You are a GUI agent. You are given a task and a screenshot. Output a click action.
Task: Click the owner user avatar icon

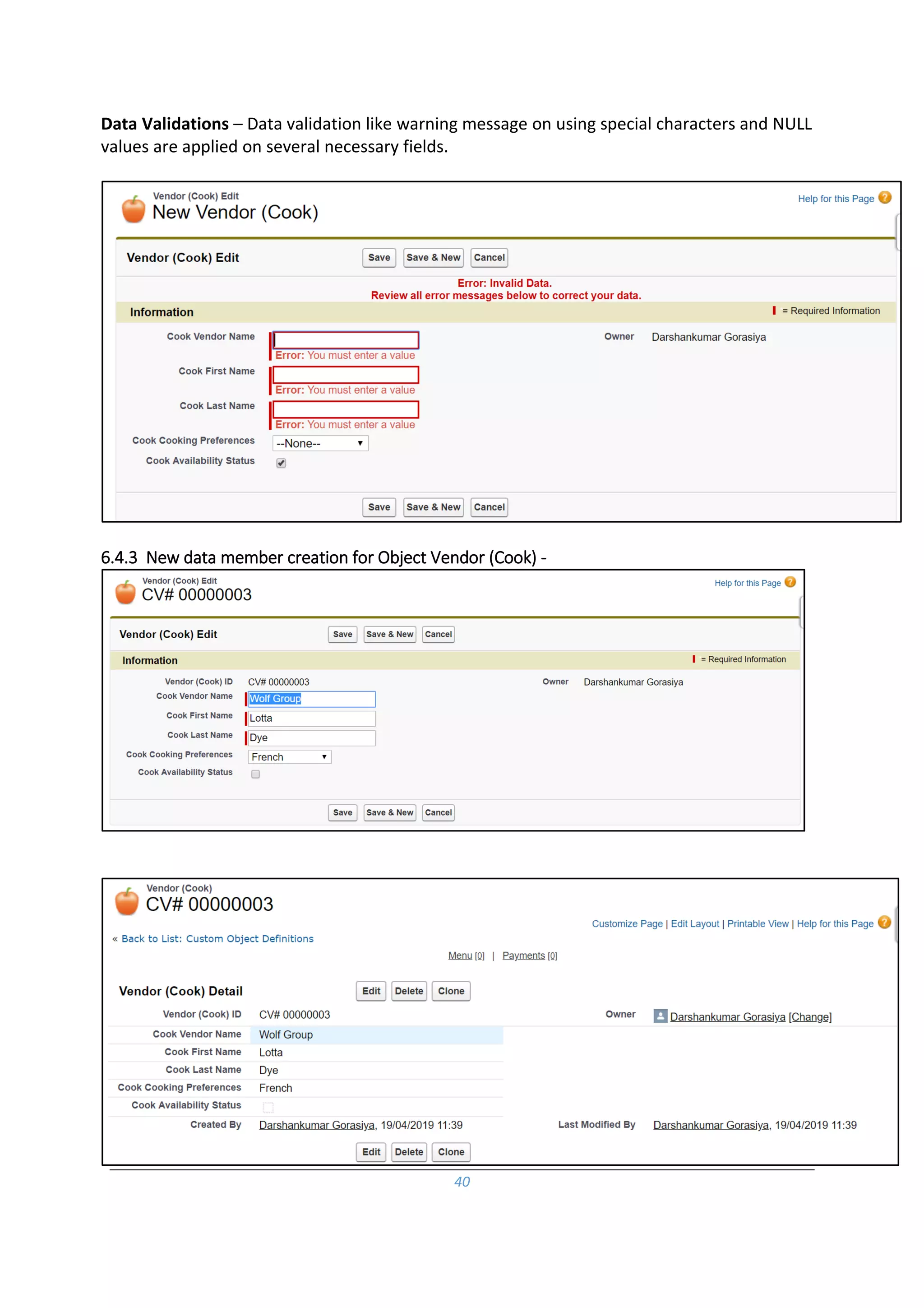click(x=660, y=1016)
